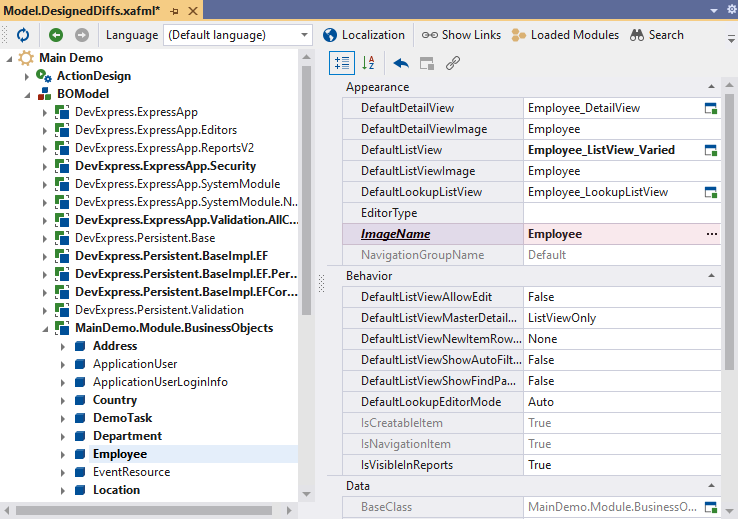Click the ApplicationUserLoginInfo class icon
Image resolution: width=738 pixels, height=519 pixels.
click(x=80, y=382)
